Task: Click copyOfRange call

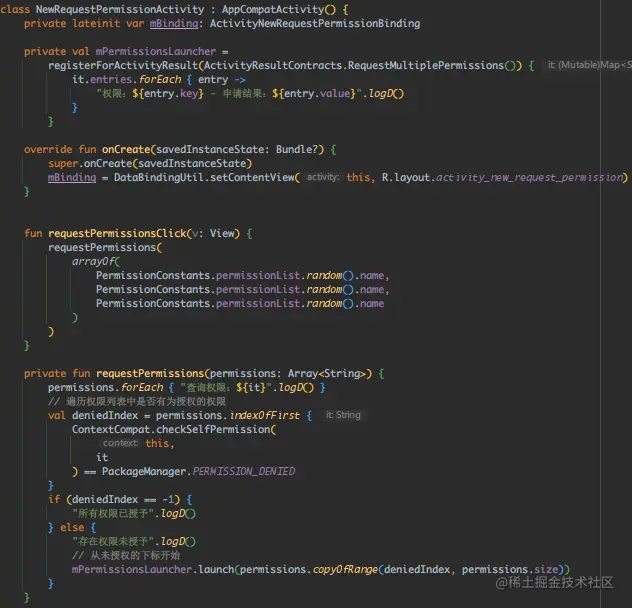Action: [345, 569]
